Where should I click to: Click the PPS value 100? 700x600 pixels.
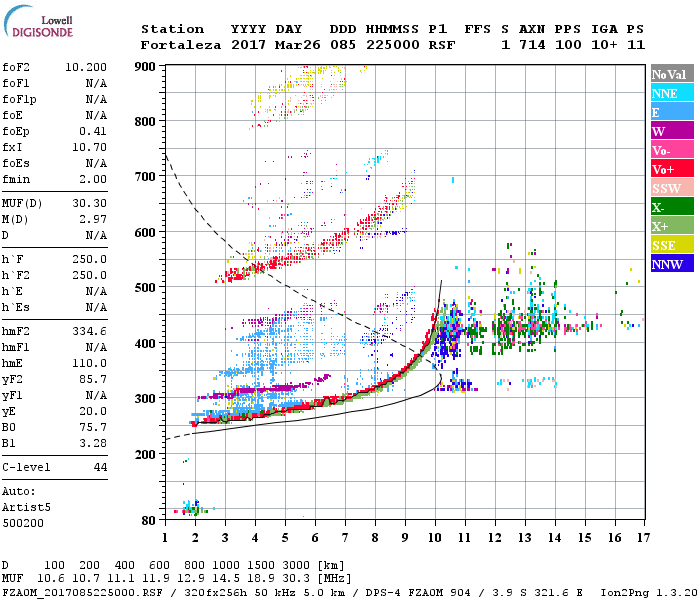[568, 45]
